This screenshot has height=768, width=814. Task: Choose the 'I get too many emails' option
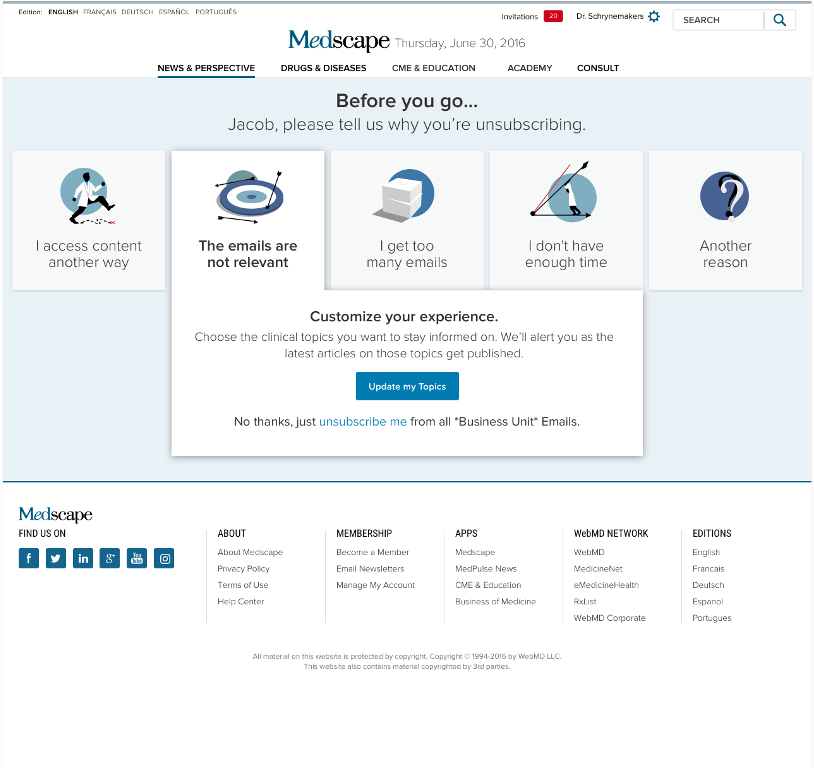point(407,220)
